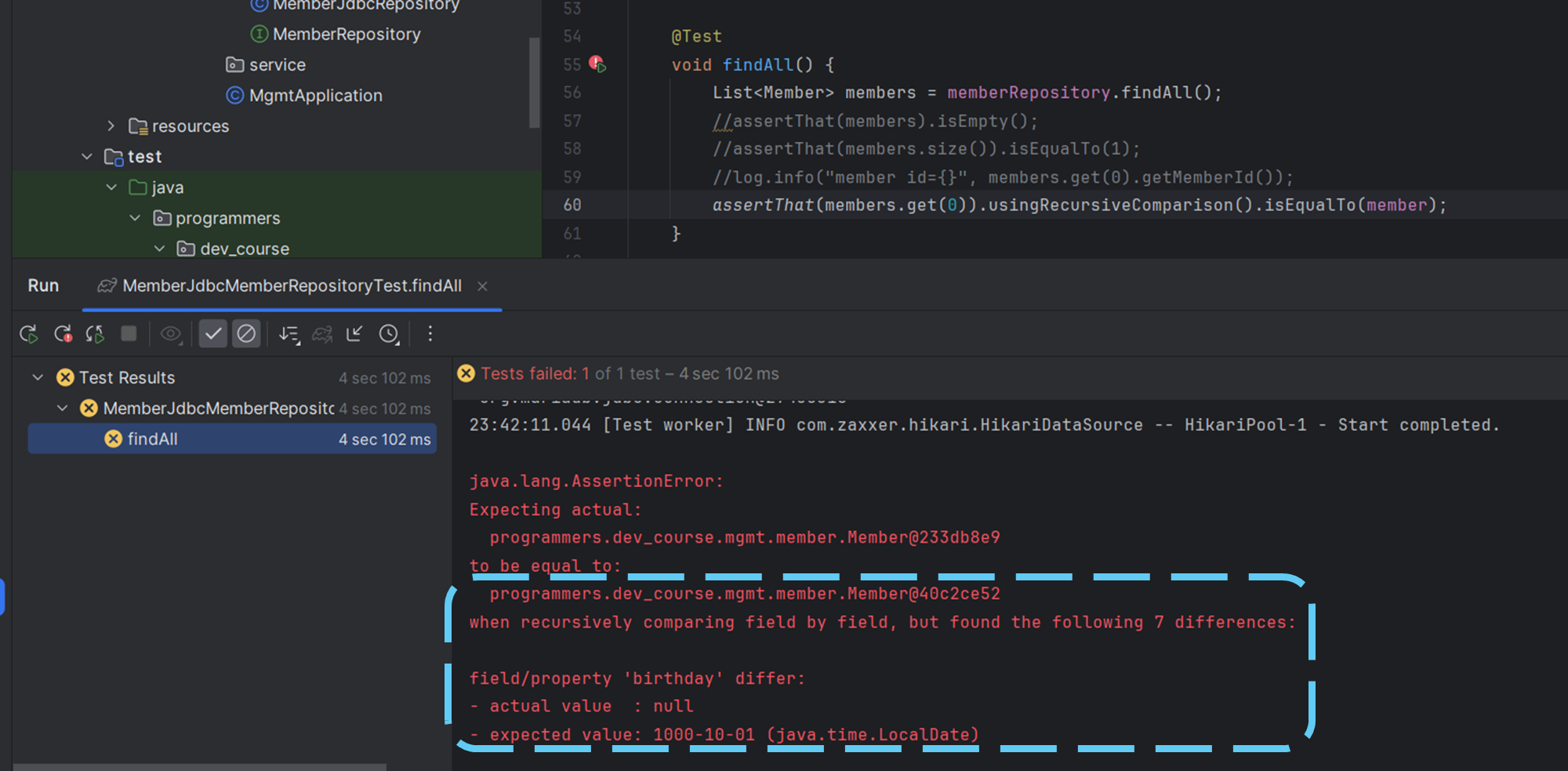Click the Tests failed status icon
Screen dimensions: 1568x771
click(x=466, y=373)
